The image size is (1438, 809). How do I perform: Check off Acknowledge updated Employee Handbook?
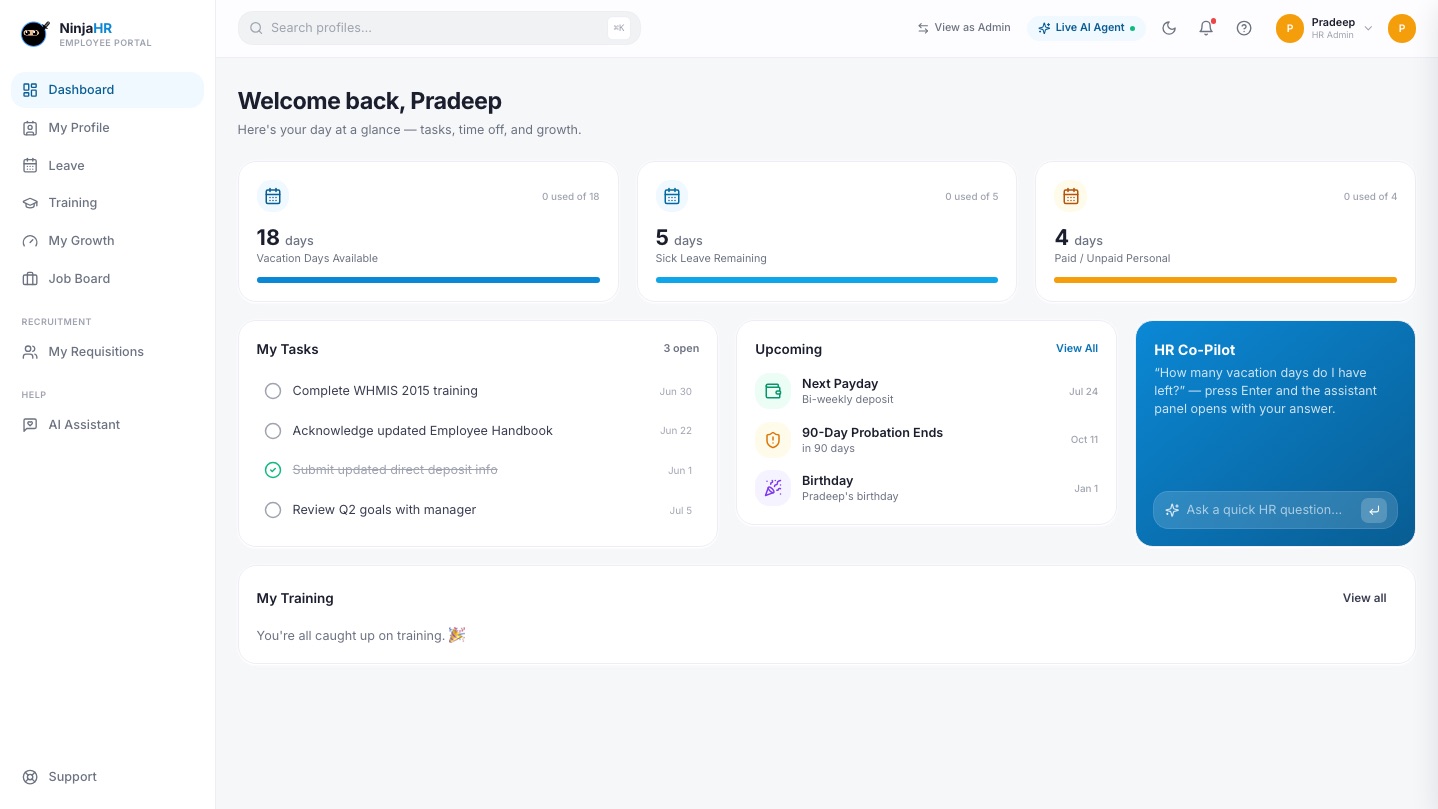point(273,431)
